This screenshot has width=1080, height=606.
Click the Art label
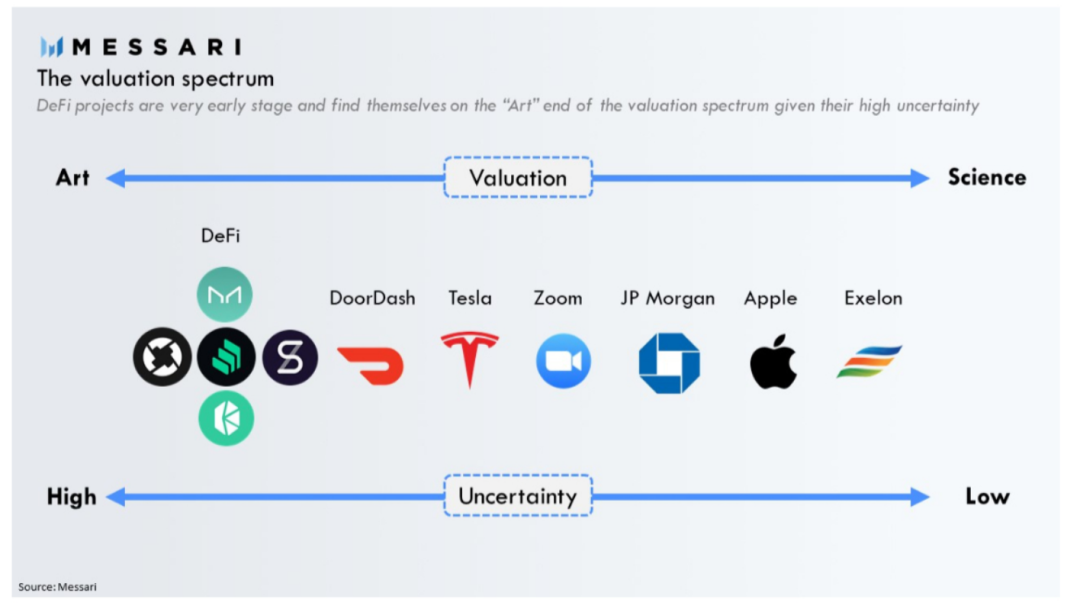point(72,178)
